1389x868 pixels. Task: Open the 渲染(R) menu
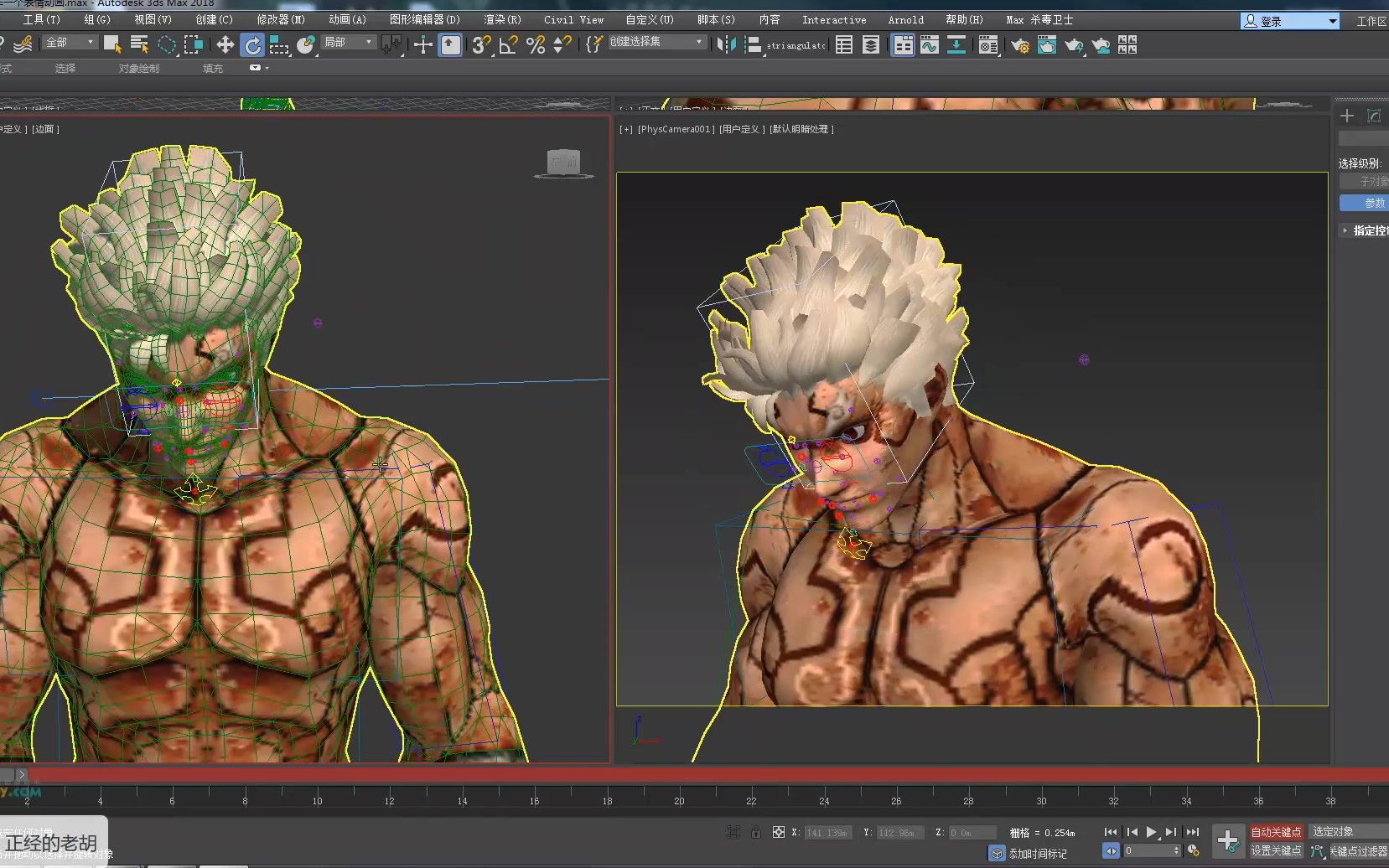point(502,19)
